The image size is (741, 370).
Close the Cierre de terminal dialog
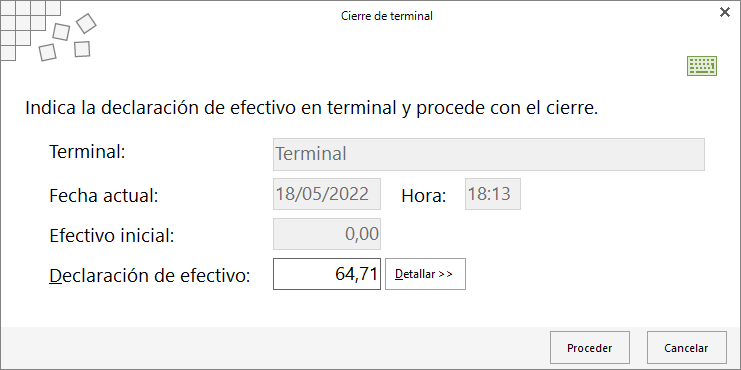(x=724, y=13)
